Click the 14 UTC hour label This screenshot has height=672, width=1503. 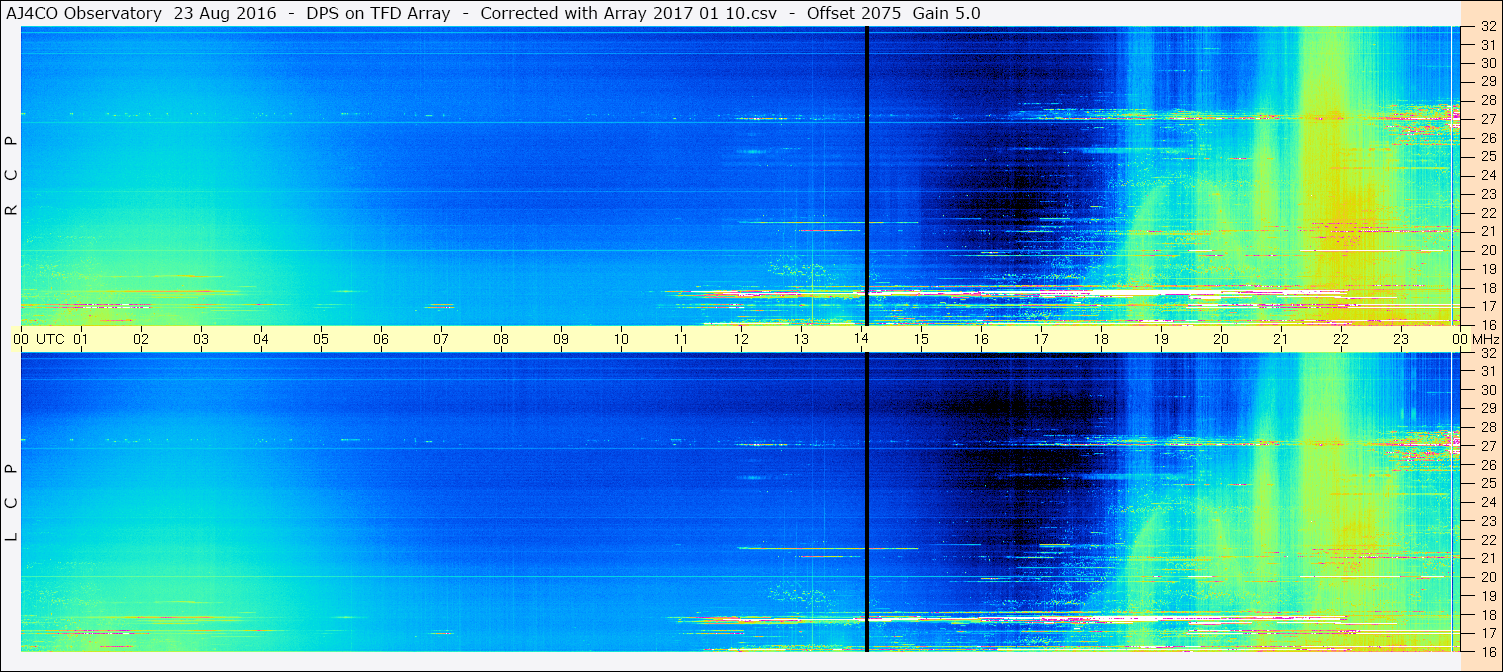(x=861, y=339)
